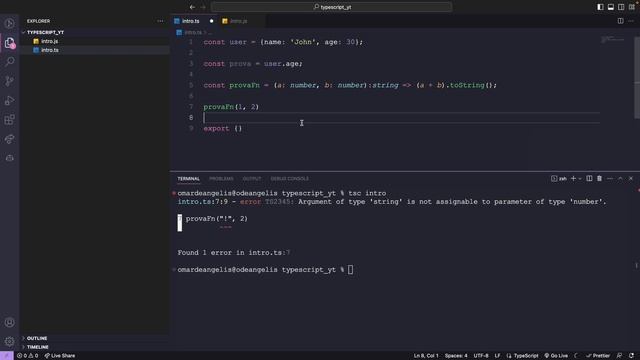
Task: Customize layout icon in title bar
Action: coord(632,7)
